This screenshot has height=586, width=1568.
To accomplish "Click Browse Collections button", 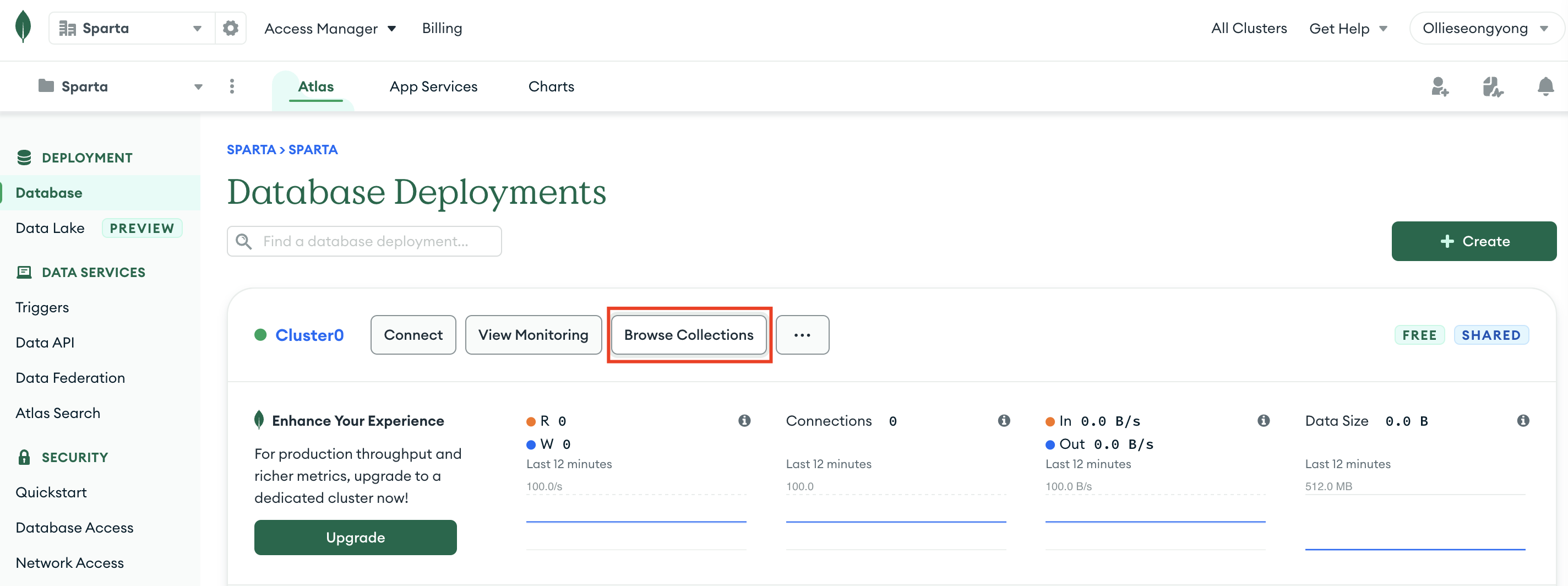I will click(688, 334).
